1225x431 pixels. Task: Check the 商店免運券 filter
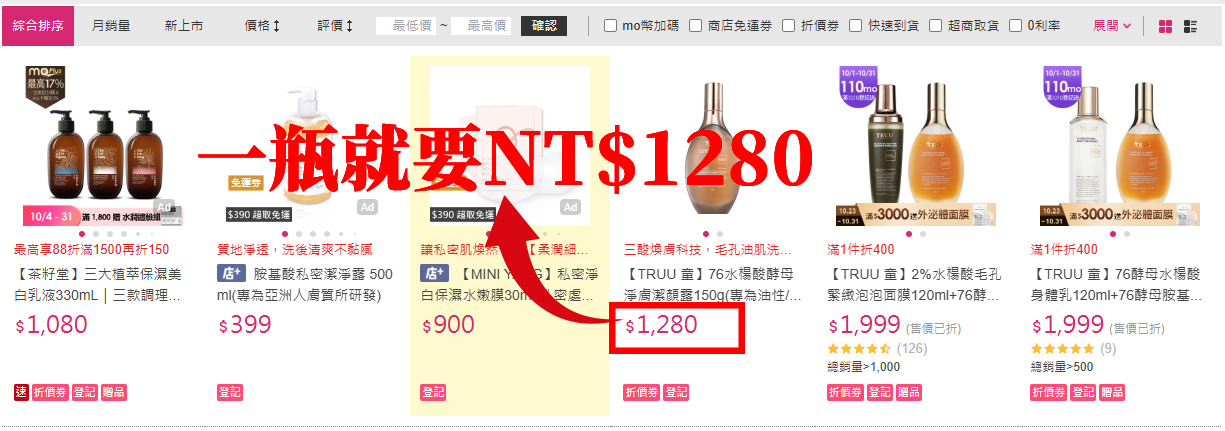695,26
